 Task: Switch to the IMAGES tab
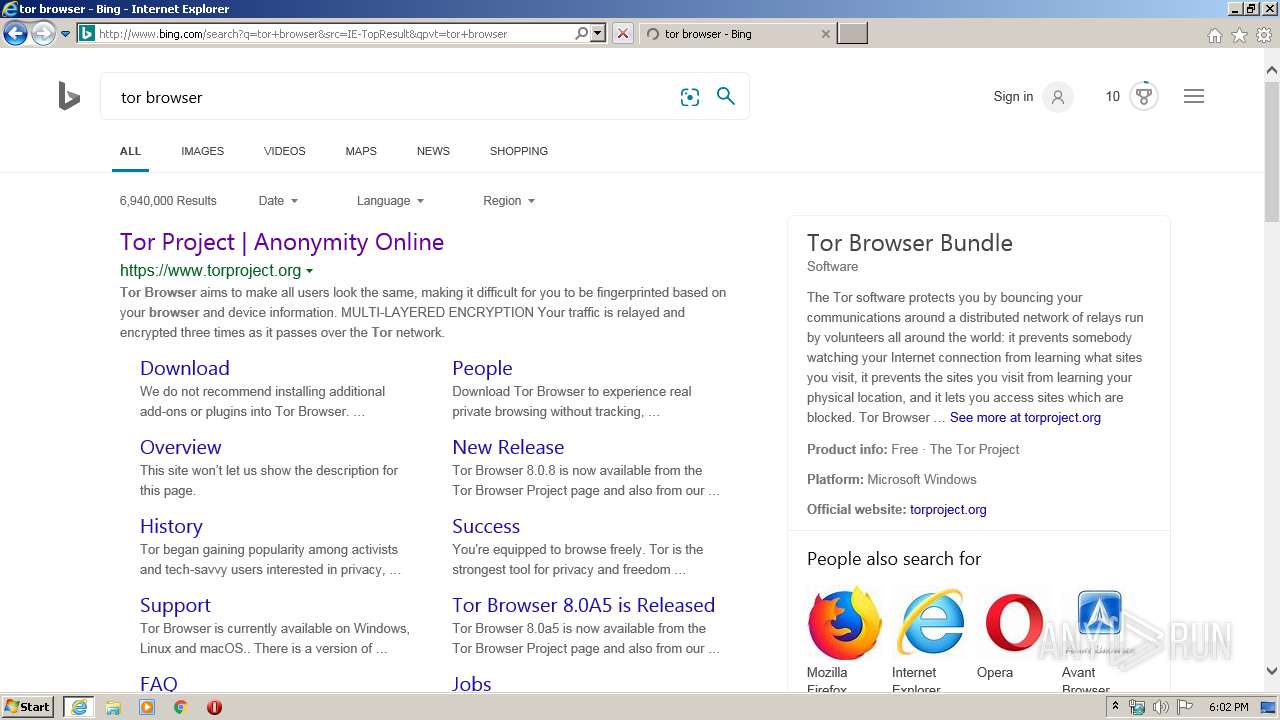202,151
